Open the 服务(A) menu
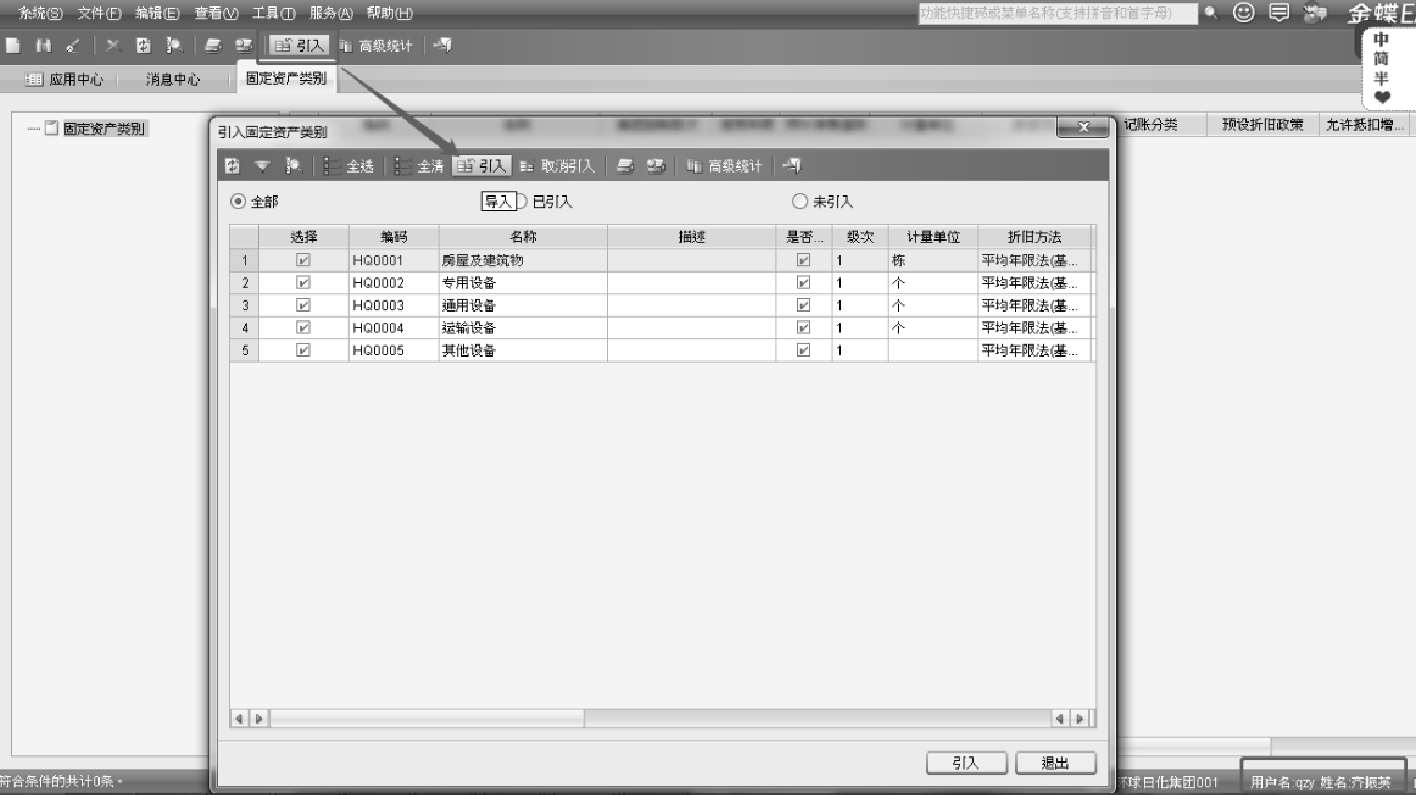 point(332,13)
